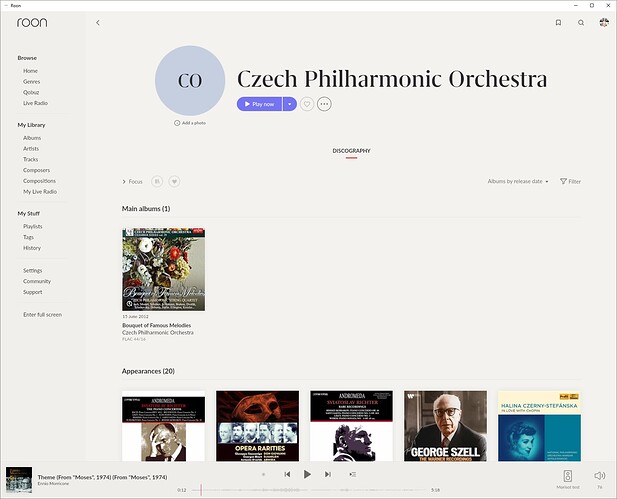Open Bouquet of Famous Melodies album cover

coord(163,270)
